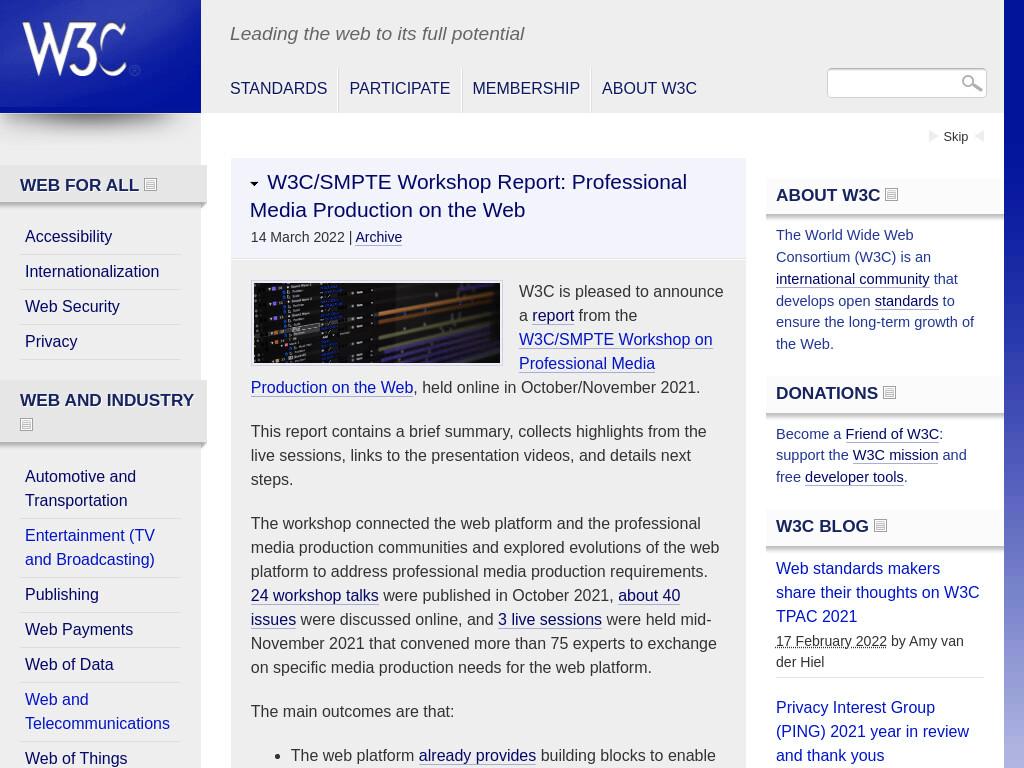Viewport: 1024px width, 768px height.
Task: Open the news Archive link
Action: click(379, 237)
